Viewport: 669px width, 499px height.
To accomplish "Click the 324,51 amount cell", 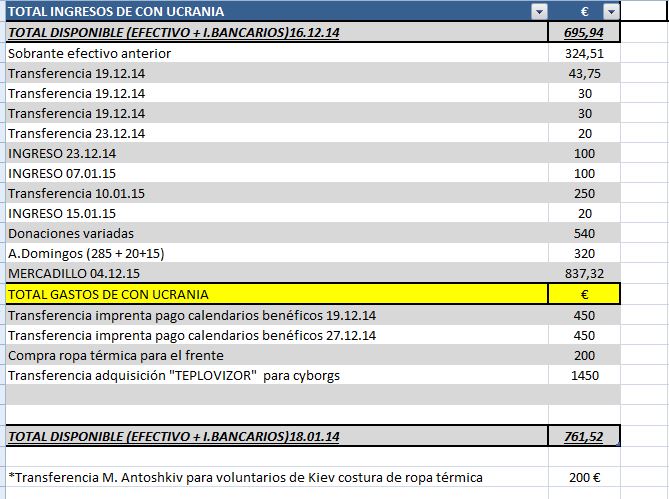I will tap(584, 53).
